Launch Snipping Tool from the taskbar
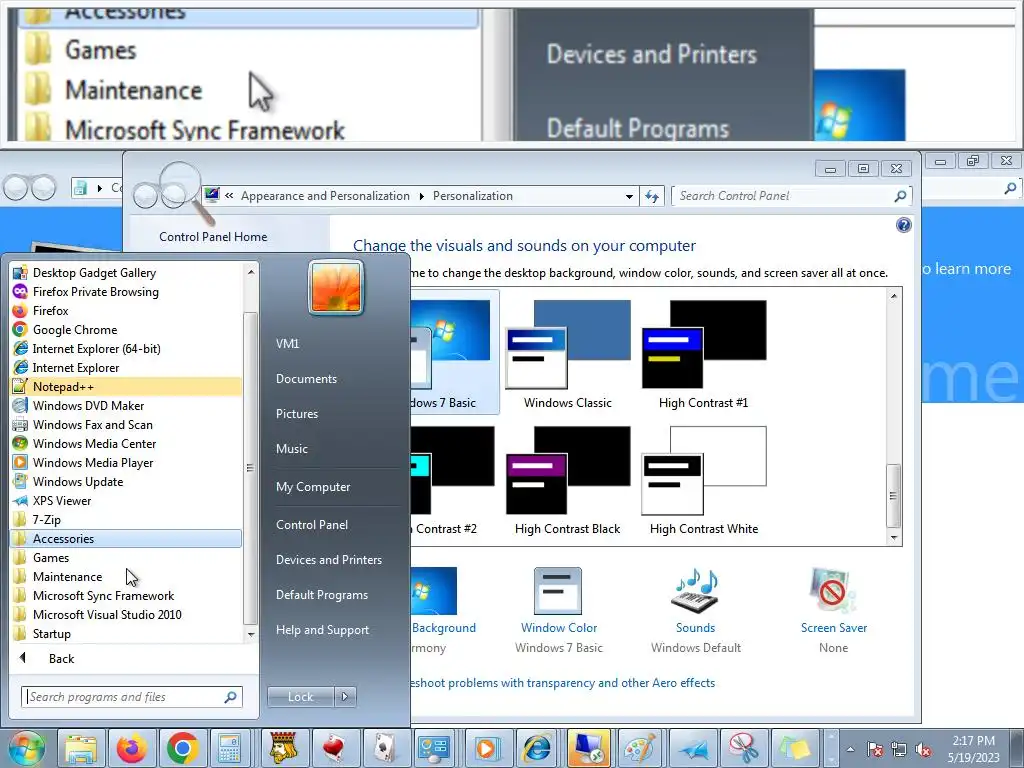Image resolution: width=1024 pixels, height=768 pixels. (743, 748)
